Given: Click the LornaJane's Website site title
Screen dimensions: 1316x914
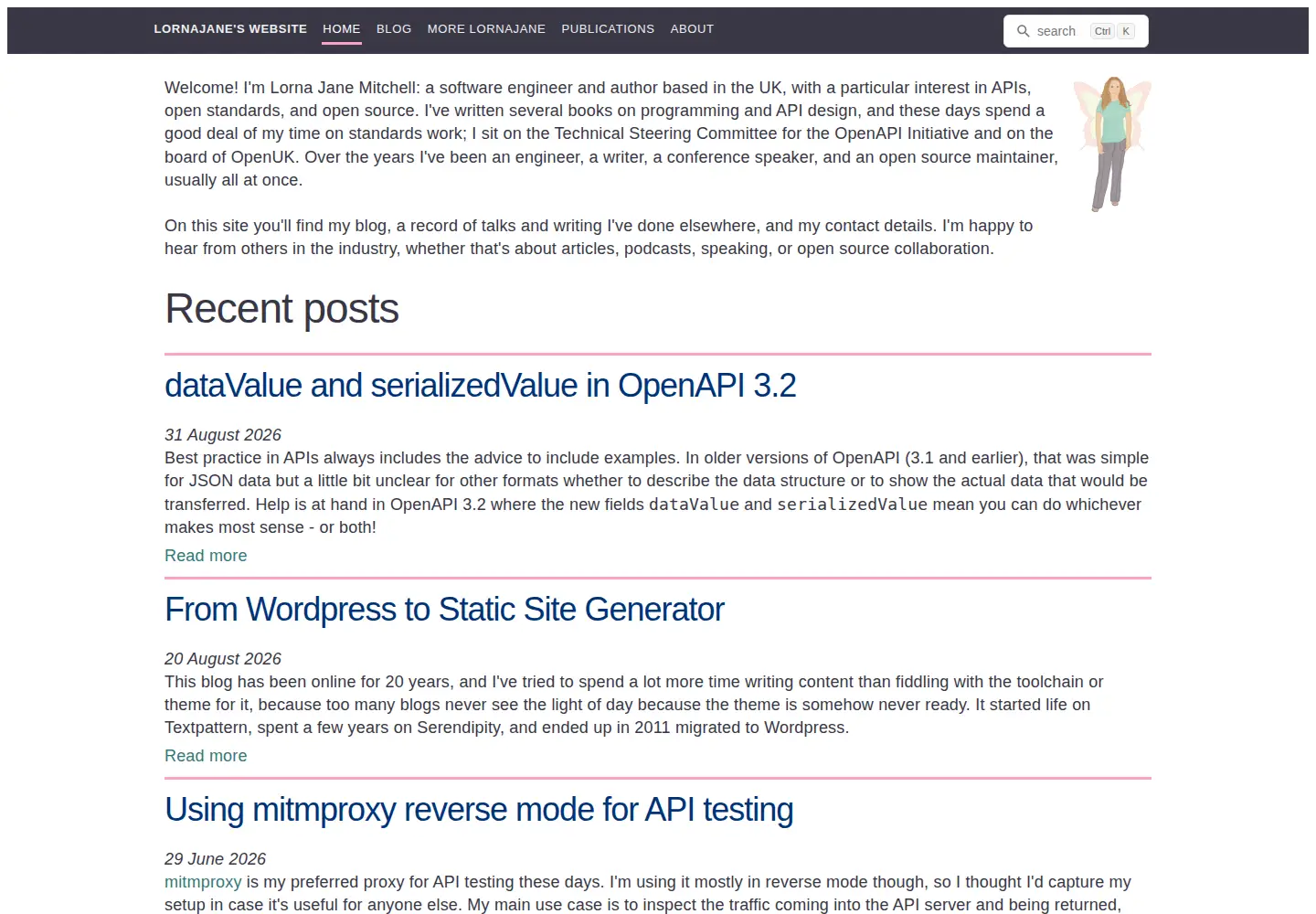Looking at the screenshot, I should 230,29.
